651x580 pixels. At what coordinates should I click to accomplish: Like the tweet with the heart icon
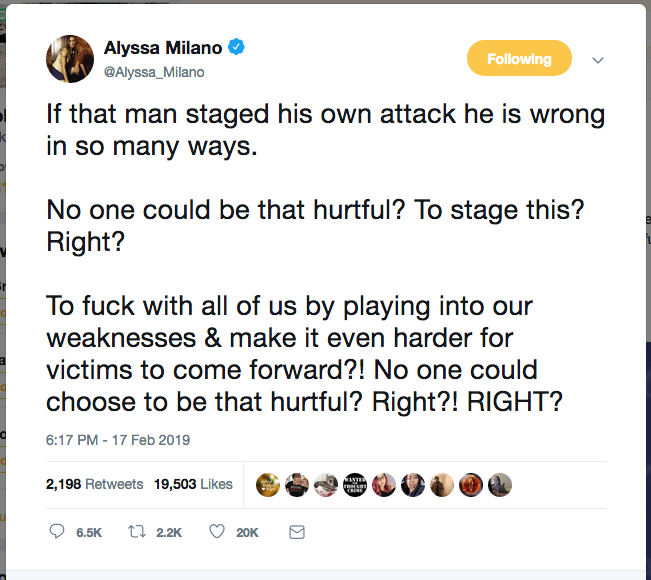pyautogui.click(x=216, y=533)
